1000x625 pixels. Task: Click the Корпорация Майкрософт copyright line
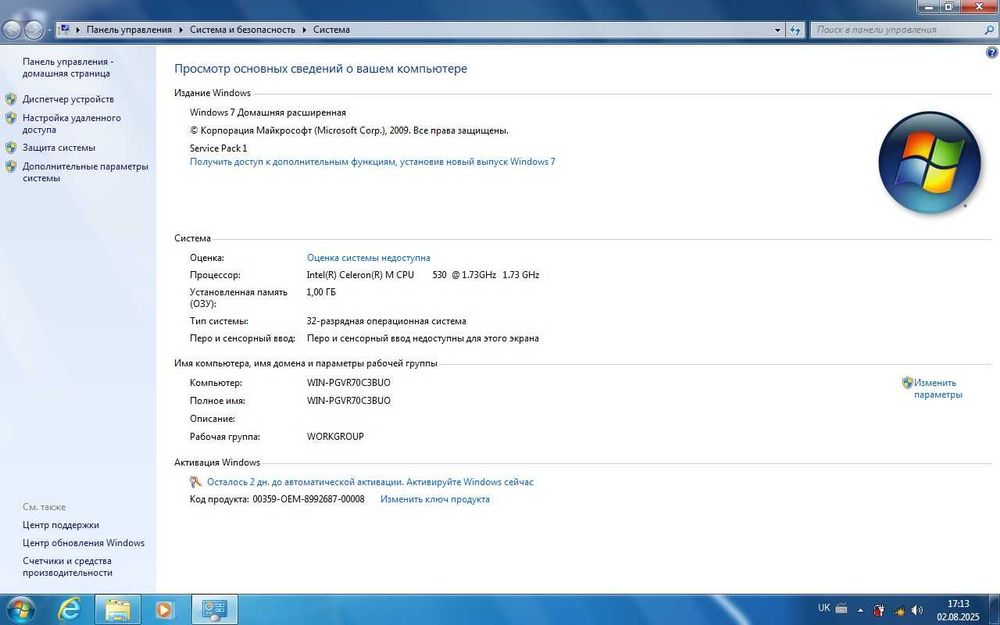point(349,130)
